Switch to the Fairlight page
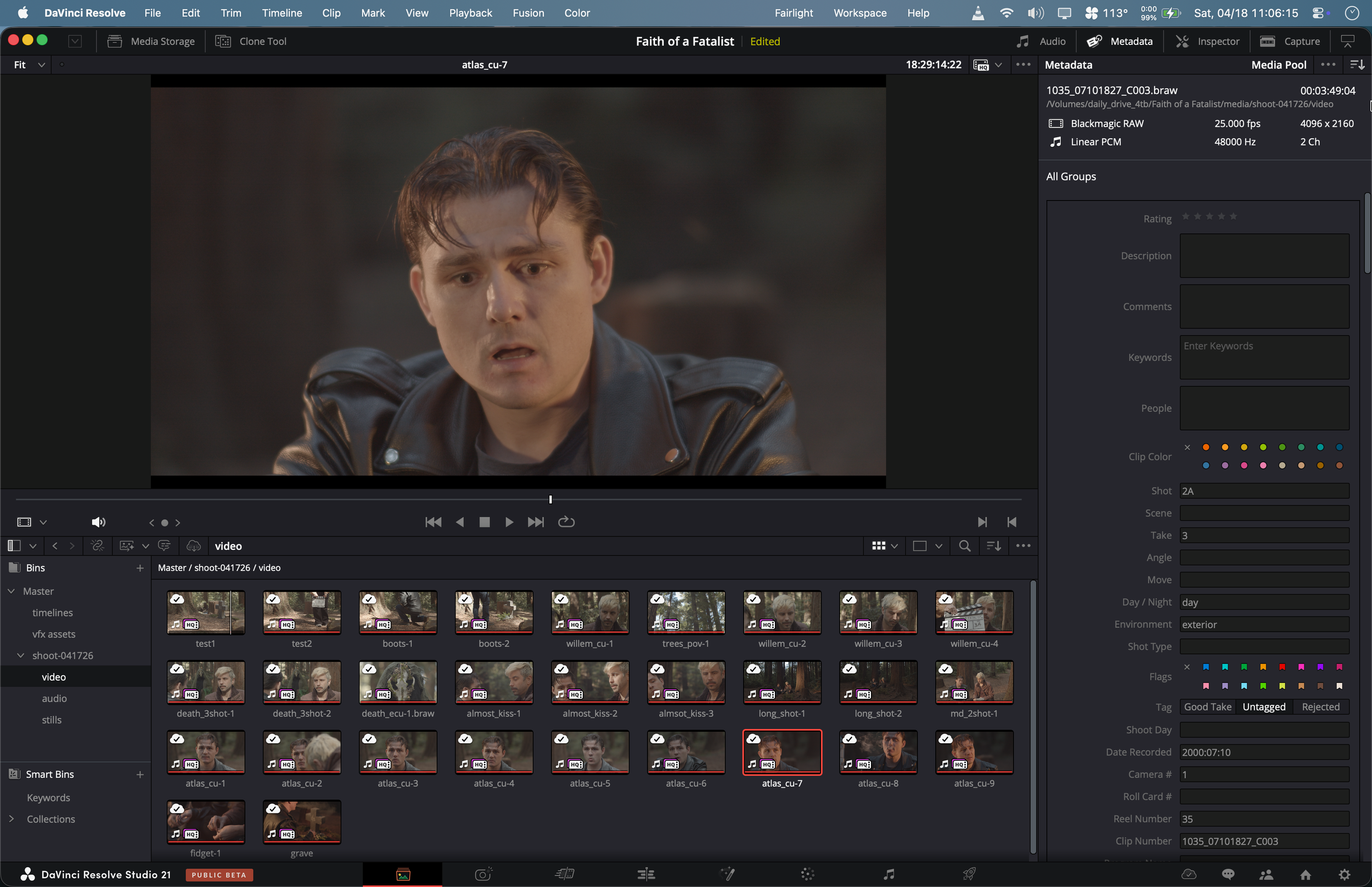This screenshot has width=1372, height=887. [889, 874]
